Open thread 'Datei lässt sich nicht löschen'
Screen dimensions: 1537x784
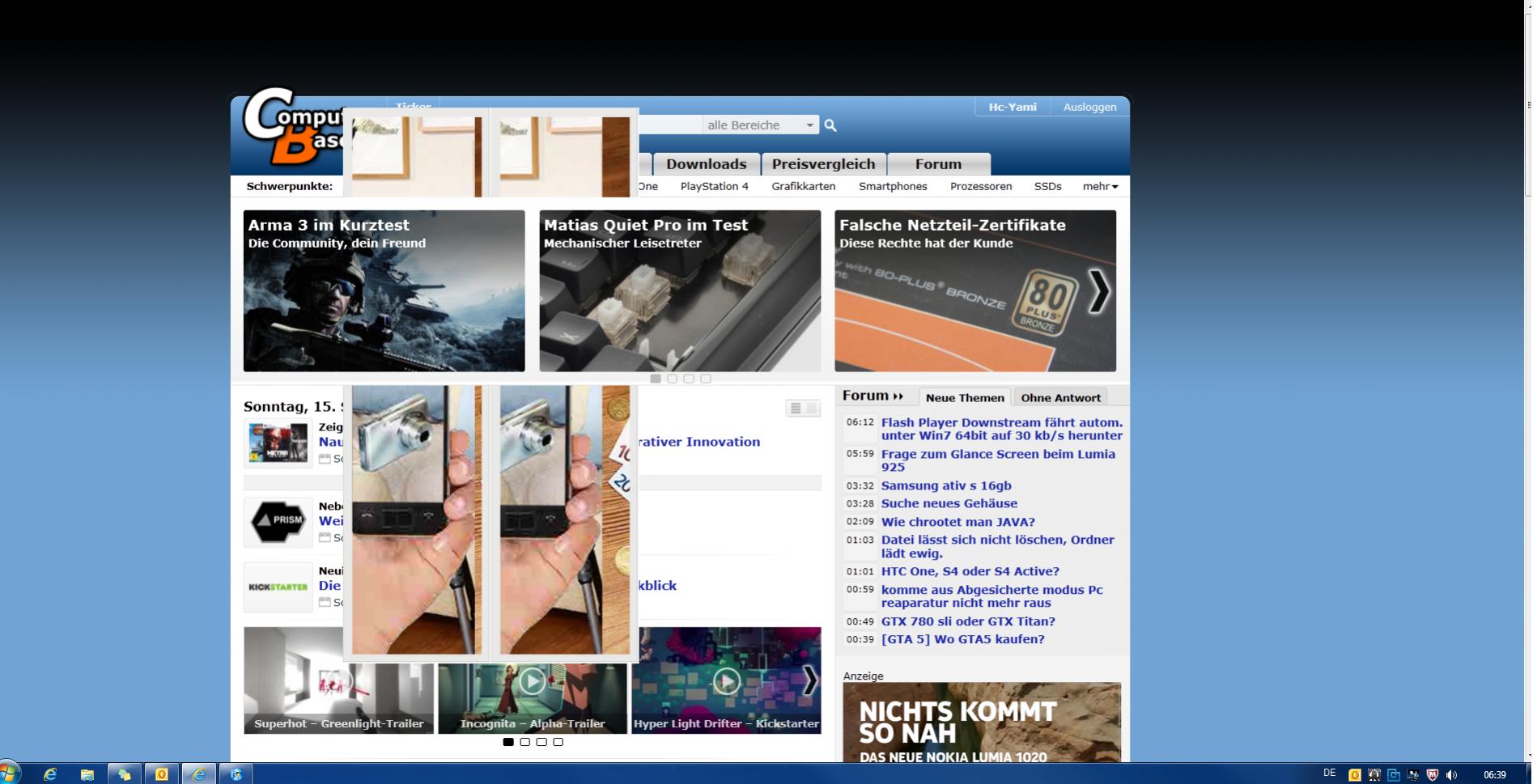pyautogui.click(x=998, y=546)
